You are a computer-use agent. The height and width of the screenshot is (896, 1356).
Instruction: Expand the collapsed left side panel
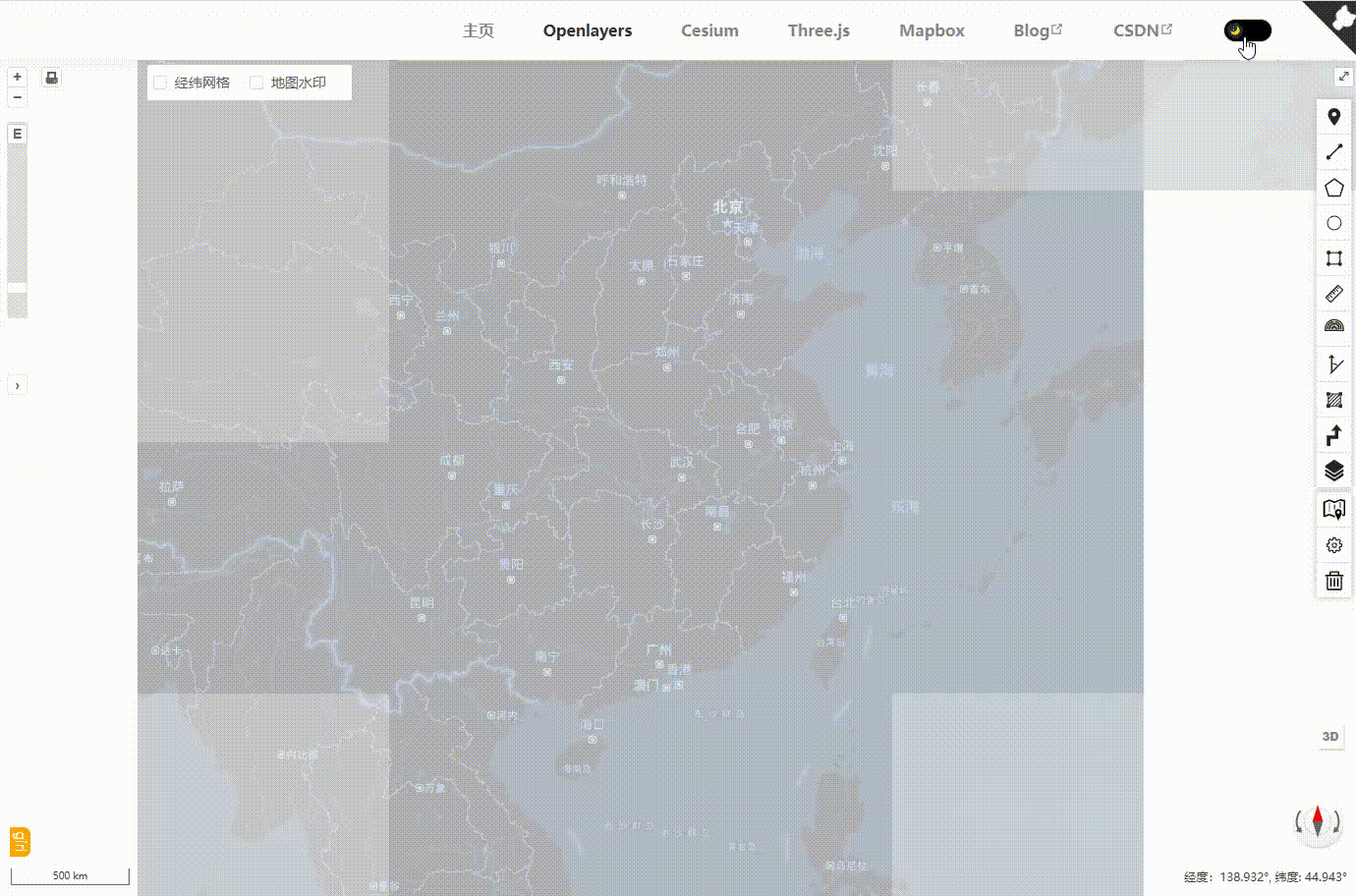click(x=17, y=384)
